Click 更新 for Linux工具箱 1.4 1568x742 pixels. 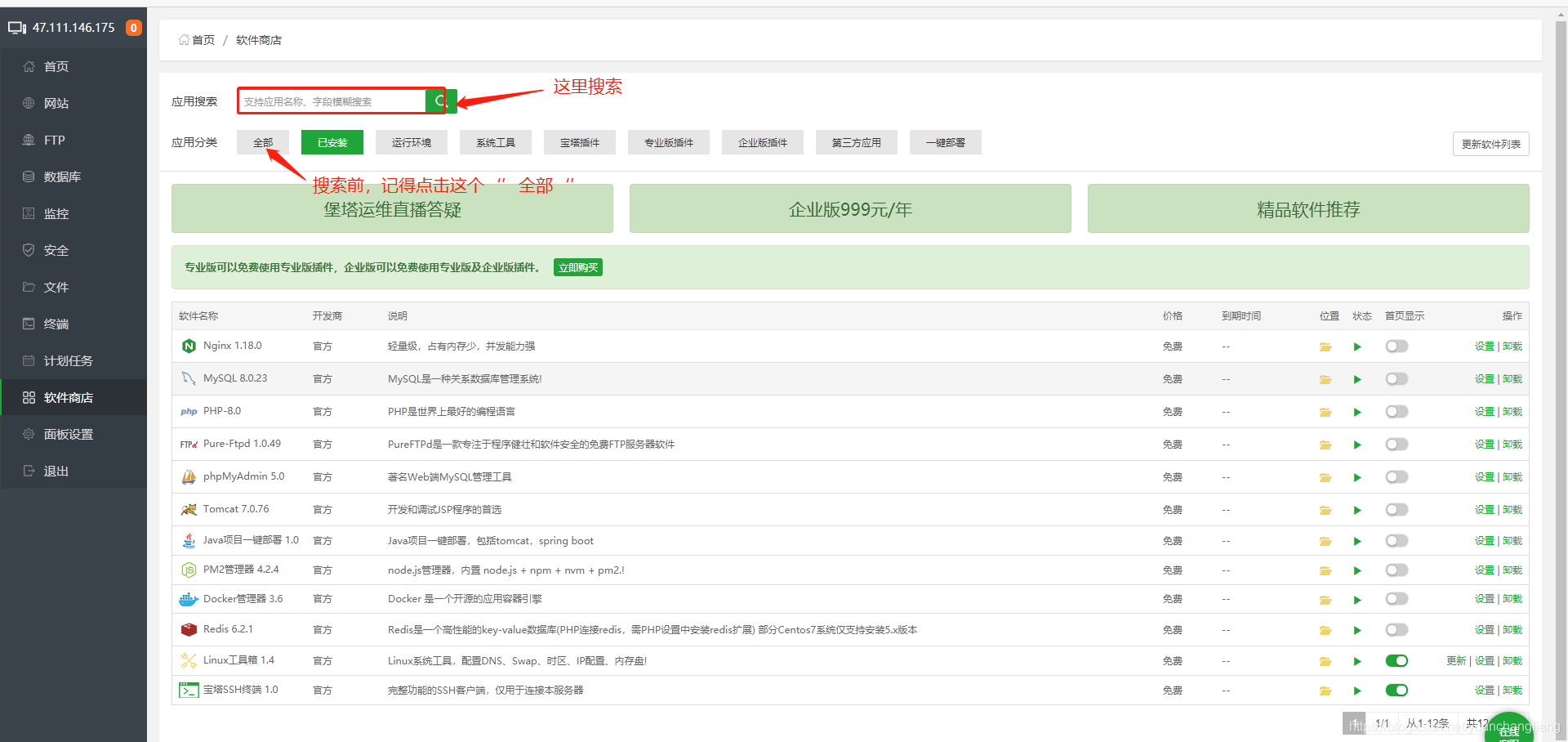(x=1456, y=661)
